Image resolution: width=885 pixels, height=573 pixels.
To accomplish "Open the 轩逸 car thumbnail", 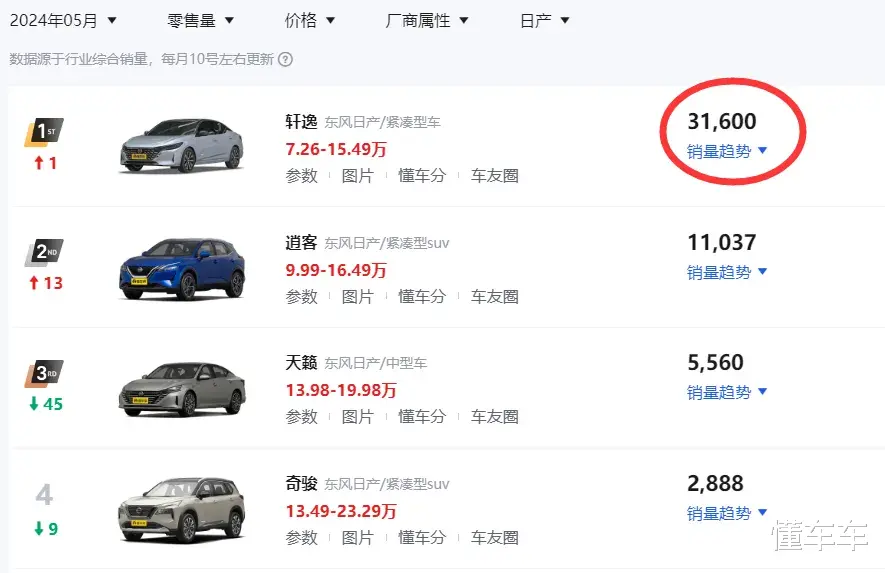I will tap(182, 146).
